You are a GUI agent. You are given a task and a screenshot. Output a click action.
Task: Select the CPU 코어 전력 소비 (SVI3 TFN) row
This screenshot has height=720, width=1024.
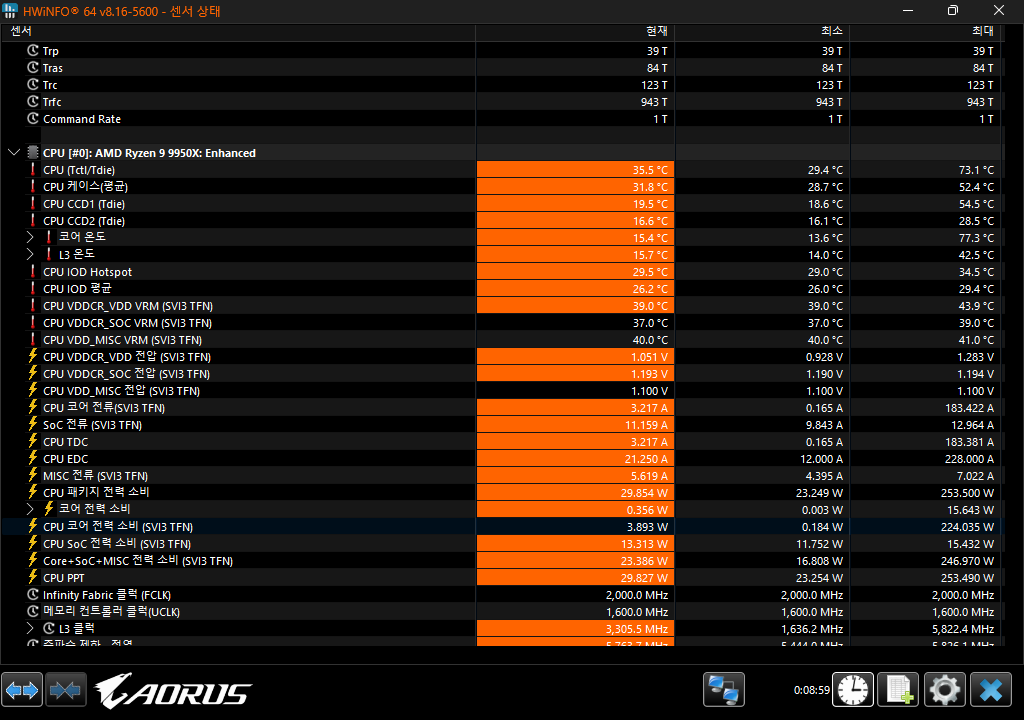pyautogui.click(x=501, y=526)
